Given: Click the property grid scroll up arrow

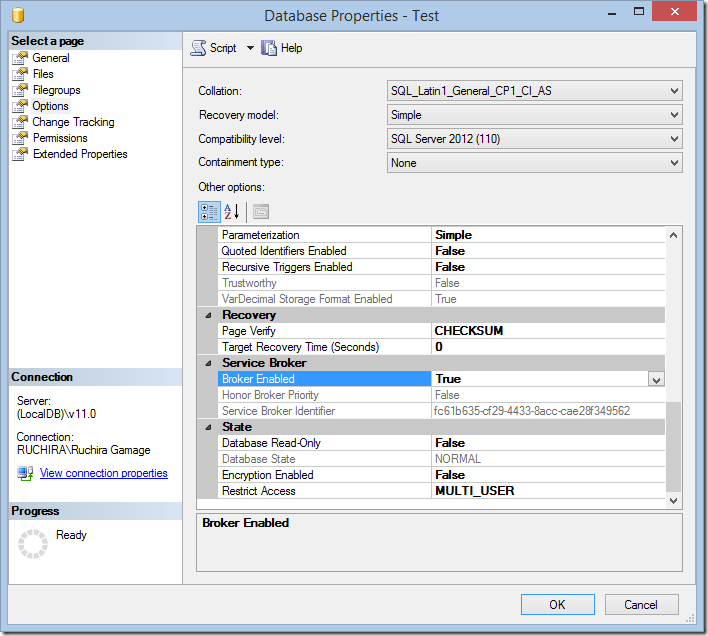Looking at the screenshot, I should pyautogui.click(x=673, y=235).
